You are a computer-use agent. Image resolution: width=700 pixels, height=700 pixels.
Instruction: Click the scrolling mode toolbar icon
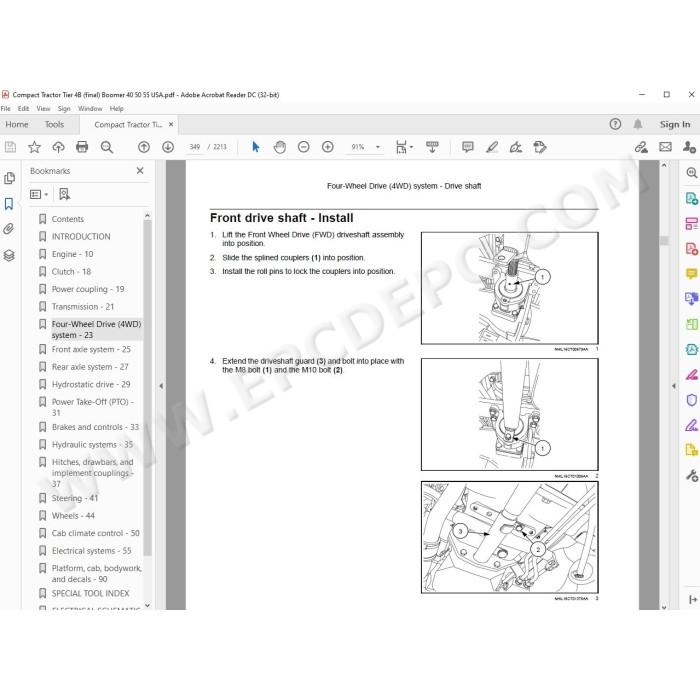coord(432,147)
